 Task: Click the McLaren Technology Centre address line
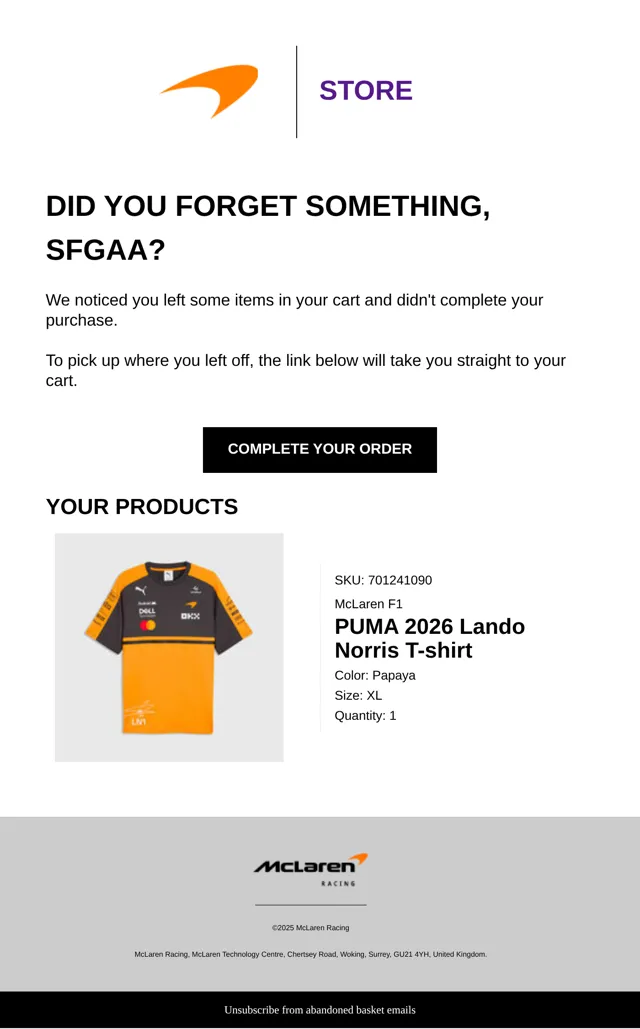pyautogui.click(x=310, y=954)
